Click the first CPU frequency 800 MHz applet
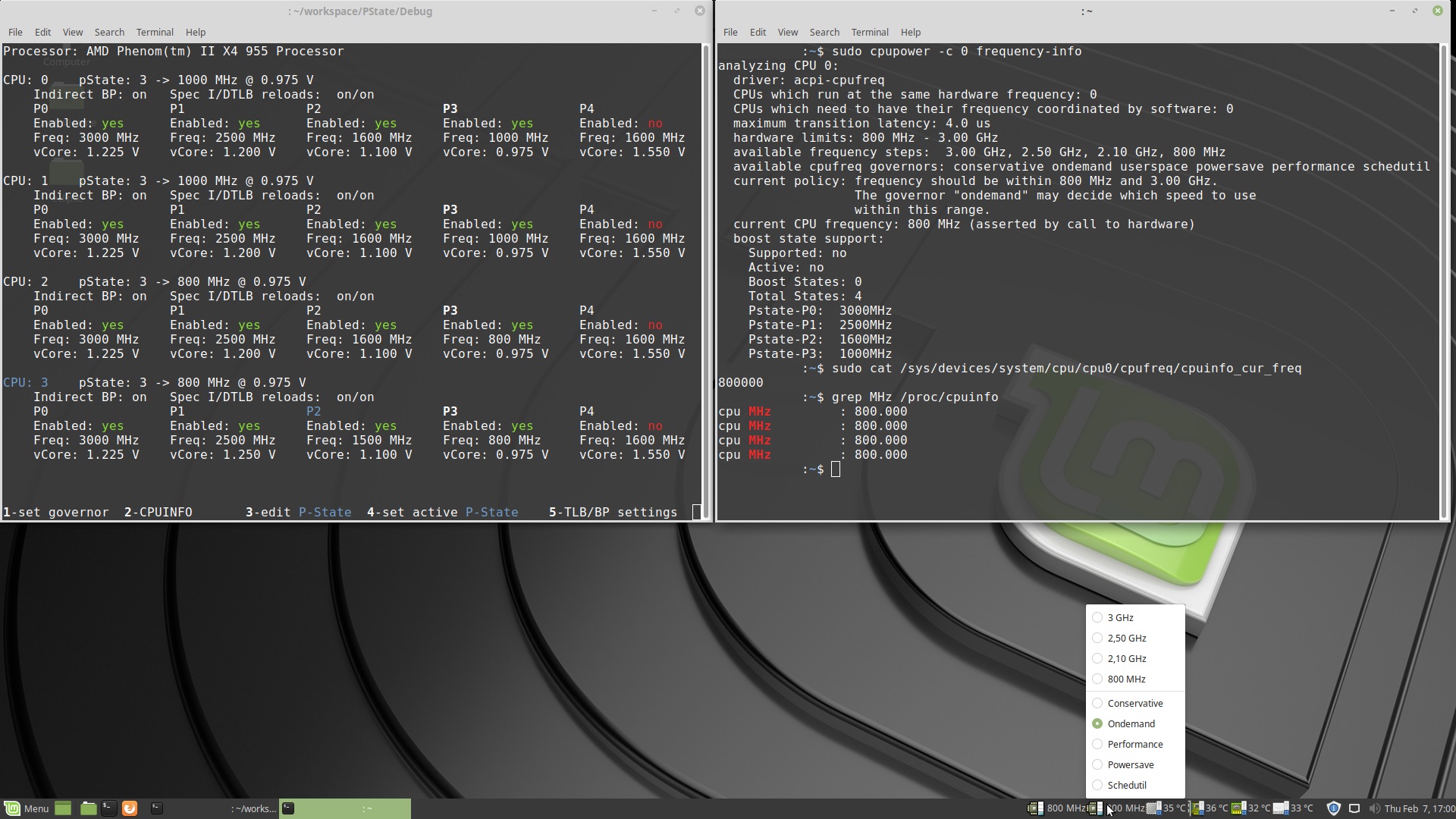The width and height of the screenshot is (1456, 819). pyautogui.click(x=1058, y=808)
